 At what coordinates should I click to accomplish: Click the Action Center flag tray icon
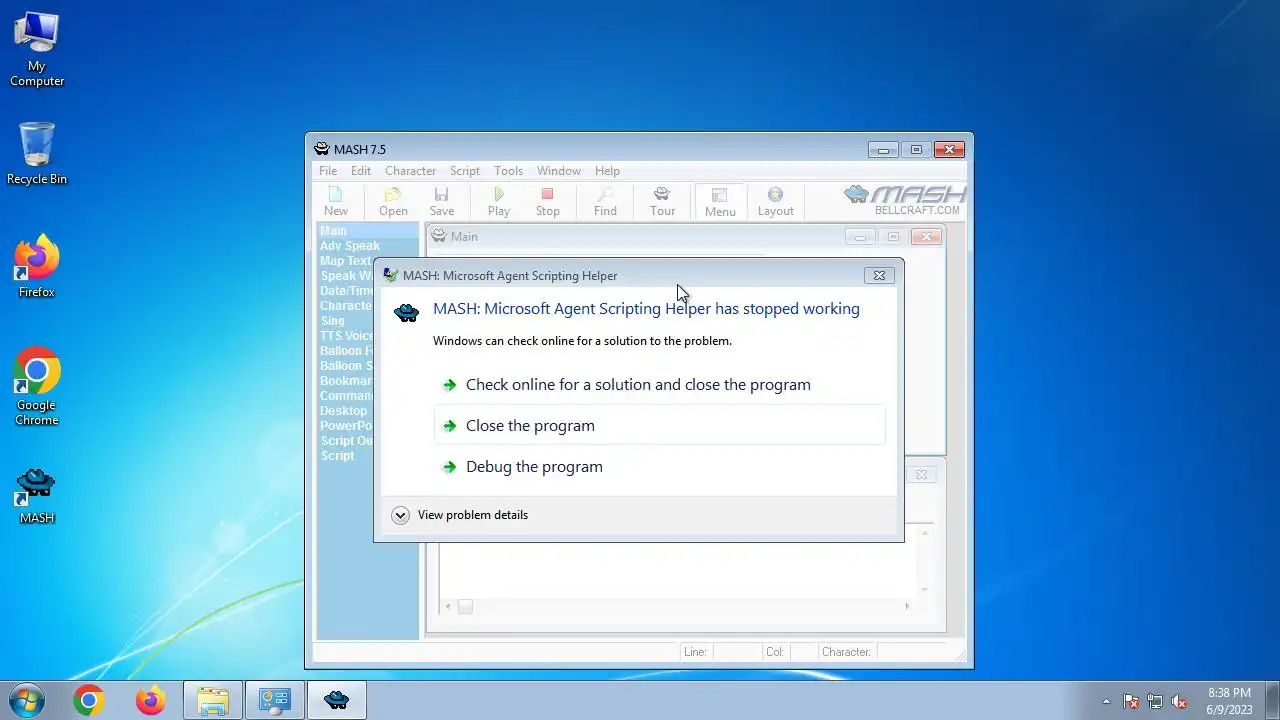(x=1131, y=702)
